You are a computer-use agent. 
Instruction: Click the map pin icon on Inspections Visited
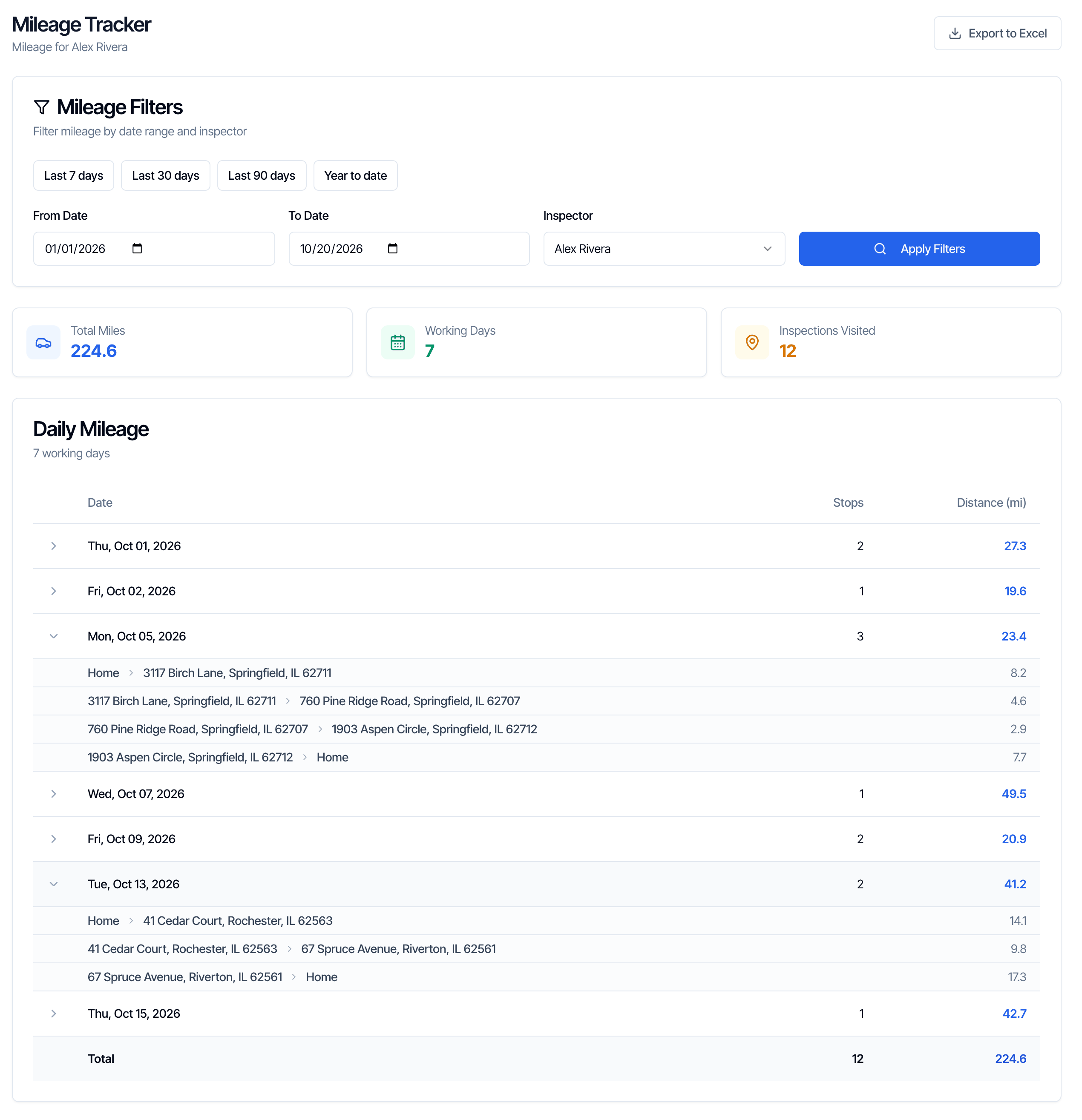751,342
